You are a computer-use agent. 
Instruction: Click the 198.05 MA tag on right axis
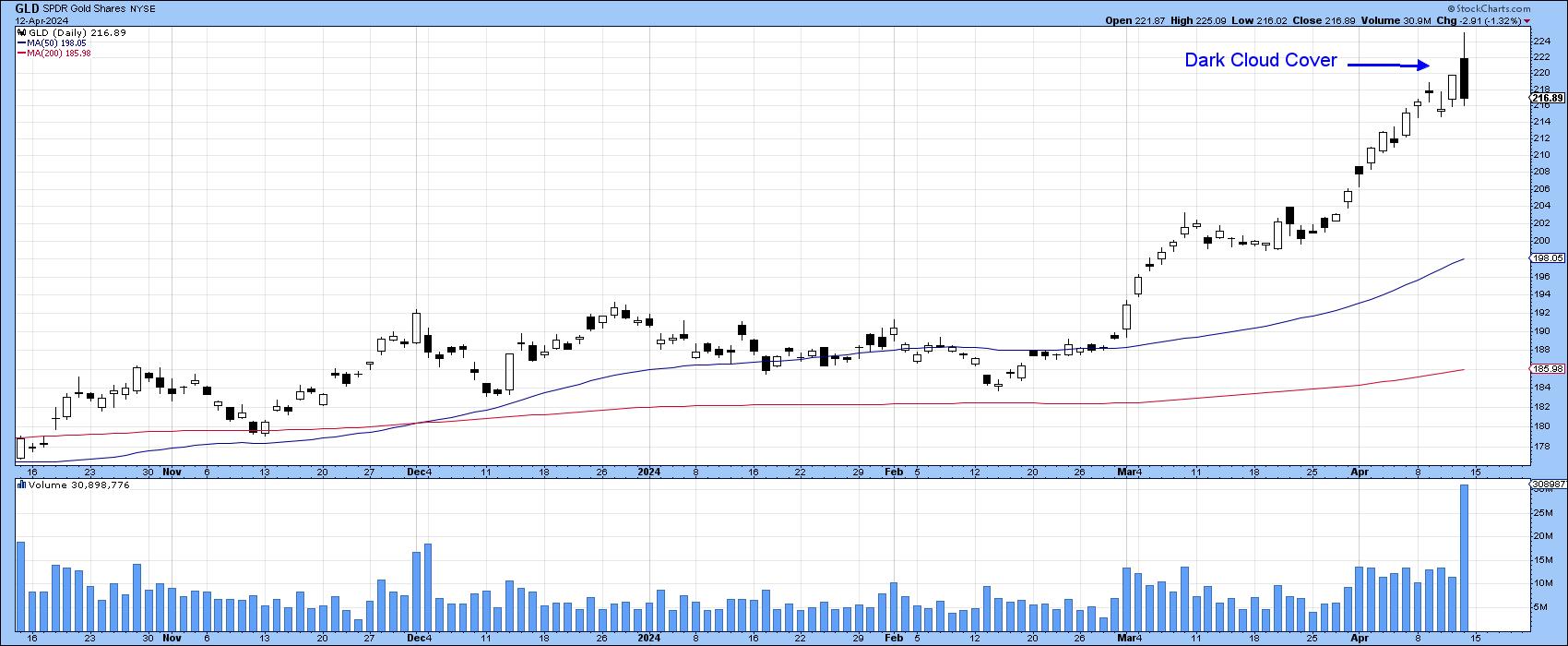(1546, 259)
